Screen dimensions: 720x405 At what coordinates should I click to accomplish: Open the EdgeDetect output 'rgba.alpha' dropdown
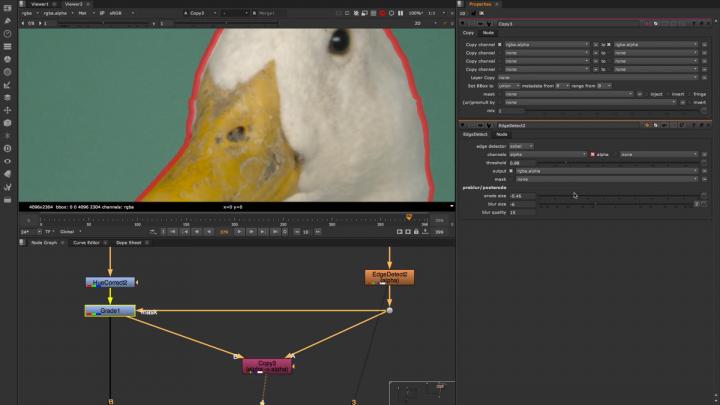coord(607,171)
